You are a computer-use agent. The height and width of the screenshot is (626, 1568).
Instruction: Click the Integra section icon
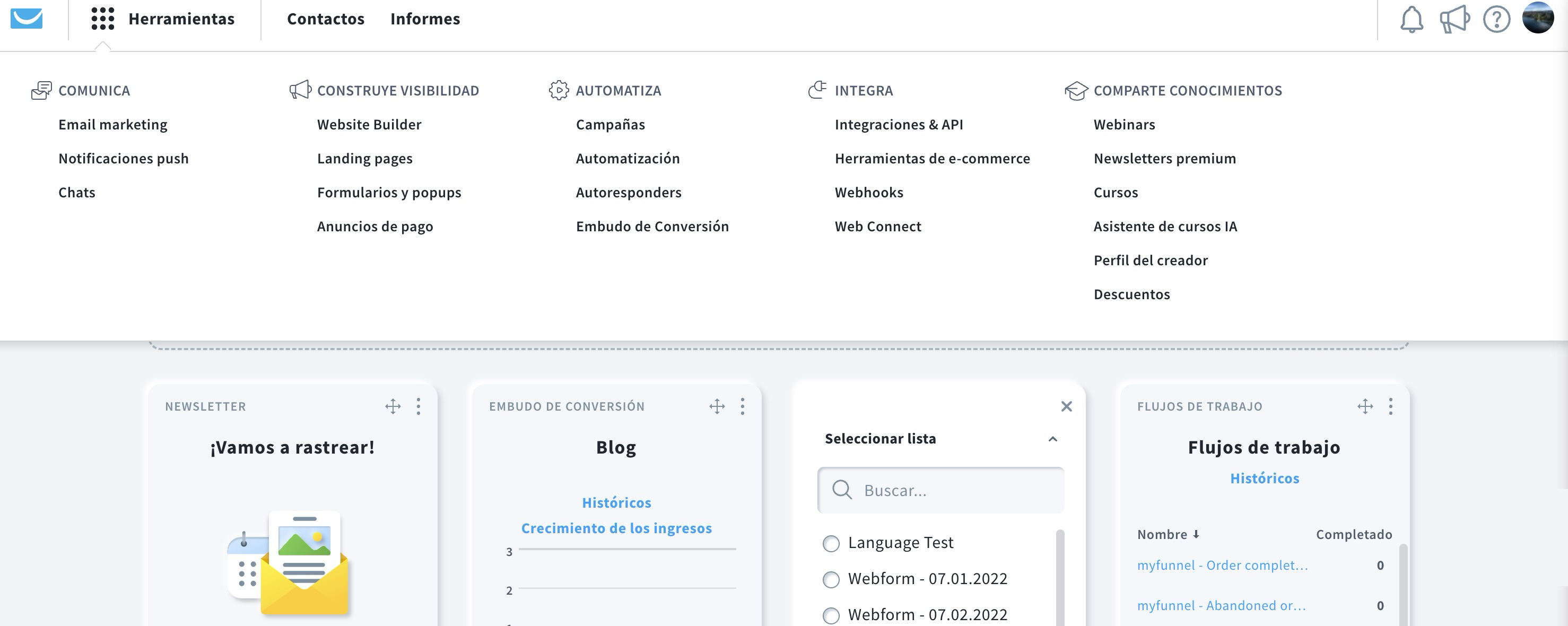[817, 90]
